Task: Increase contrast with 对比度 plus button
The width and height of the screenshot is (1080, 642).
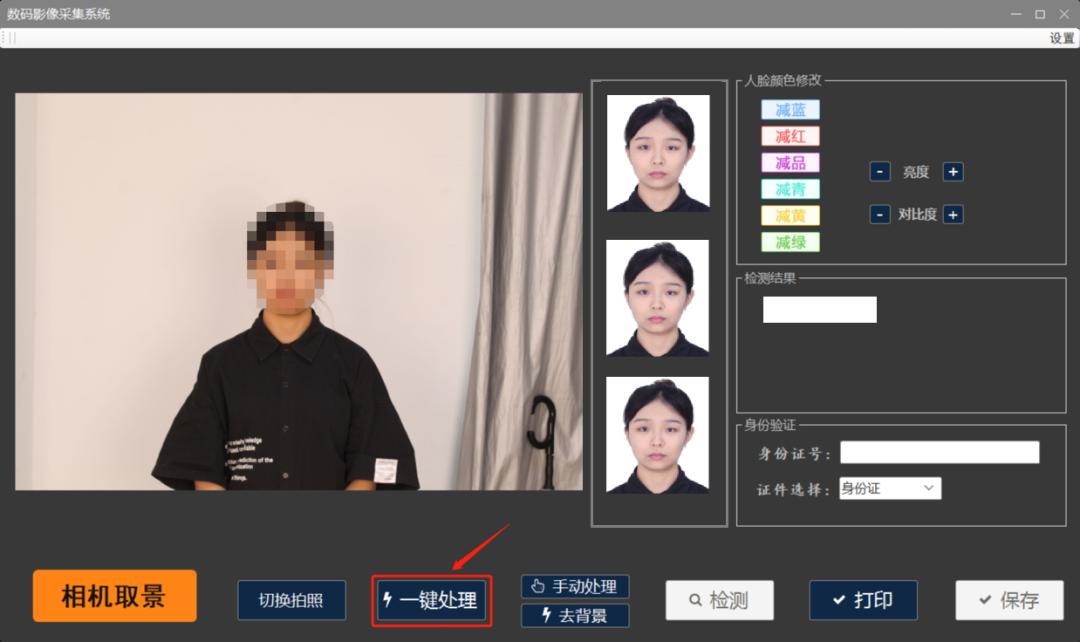Action: point(953,214)
